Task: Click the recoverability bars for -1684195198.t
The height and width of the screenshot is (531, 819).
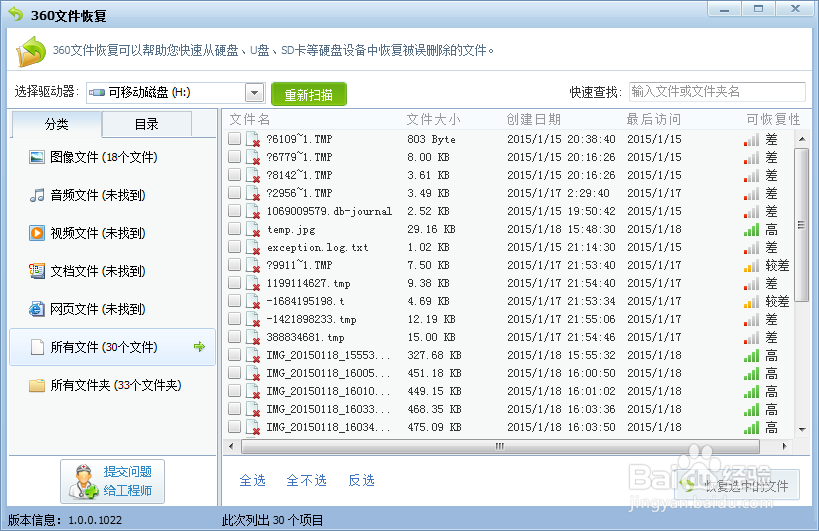Action: (752, 301)
